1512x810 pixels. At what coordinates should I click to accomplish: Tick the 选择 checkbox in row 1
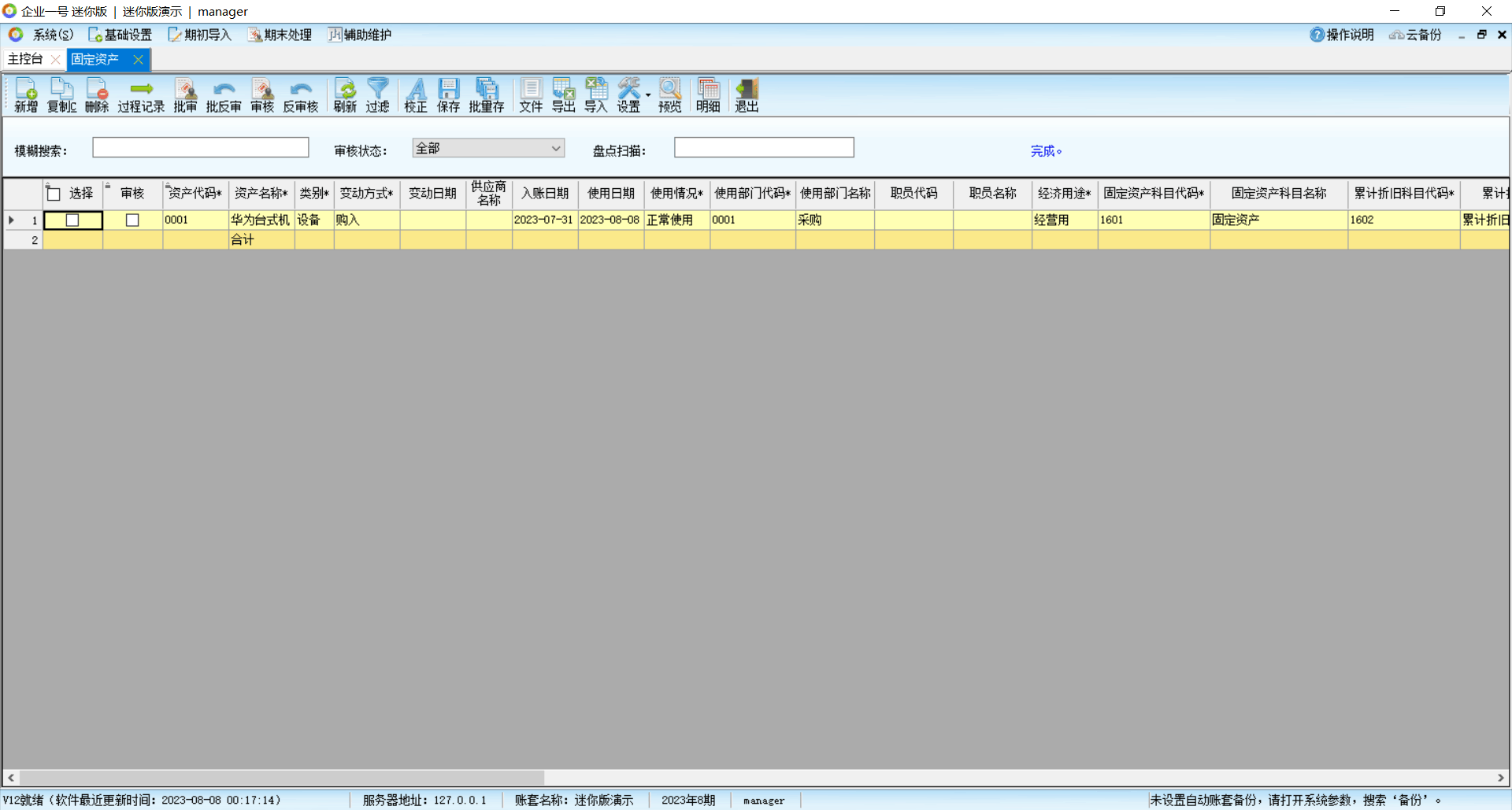(x=72, y=220)
